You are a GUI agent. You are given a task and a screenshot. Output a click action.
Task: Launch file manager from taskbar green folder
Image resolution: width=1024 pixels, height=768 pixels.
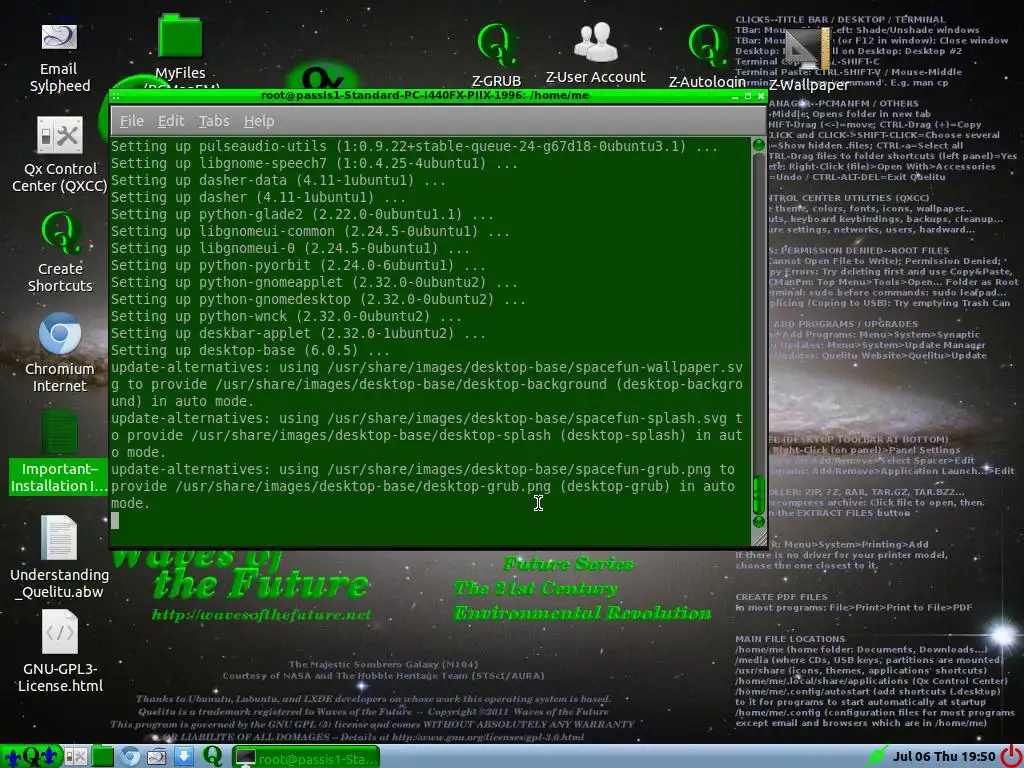pos(103,756)
